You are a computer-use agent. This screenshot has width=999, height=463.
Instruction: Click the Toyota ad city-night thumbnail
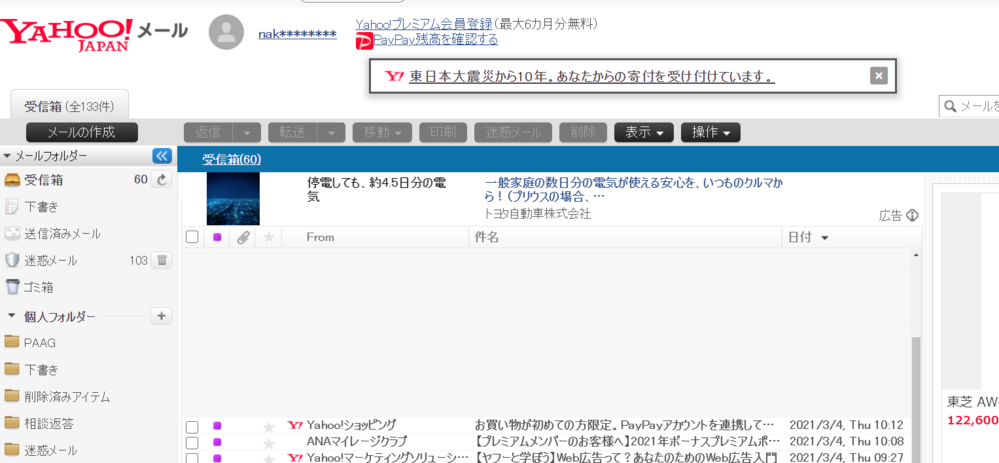233,198
